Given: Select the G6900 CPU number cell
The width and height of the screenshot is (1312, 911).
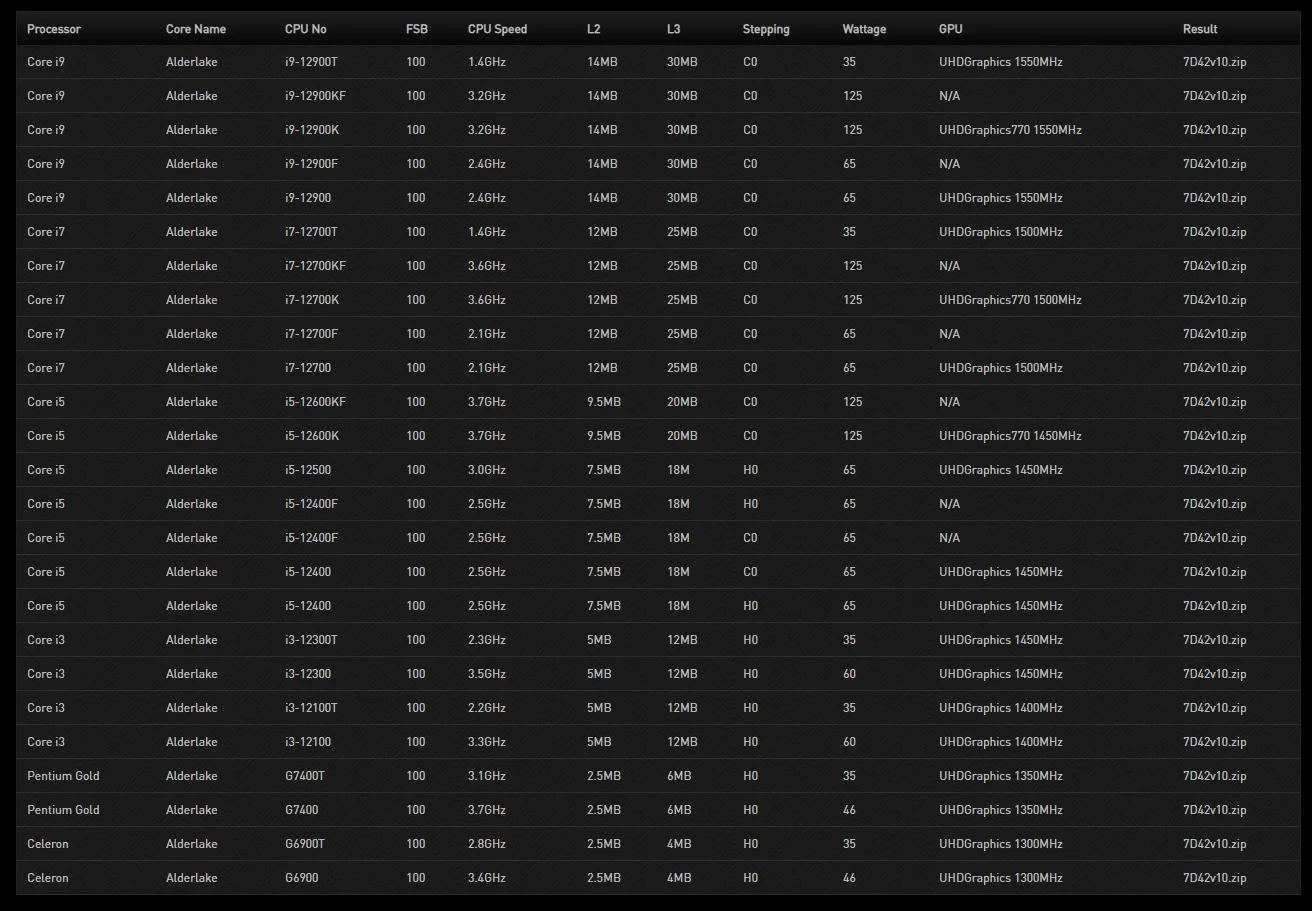Looking at the screenshot, I should [x=302, y=878].
